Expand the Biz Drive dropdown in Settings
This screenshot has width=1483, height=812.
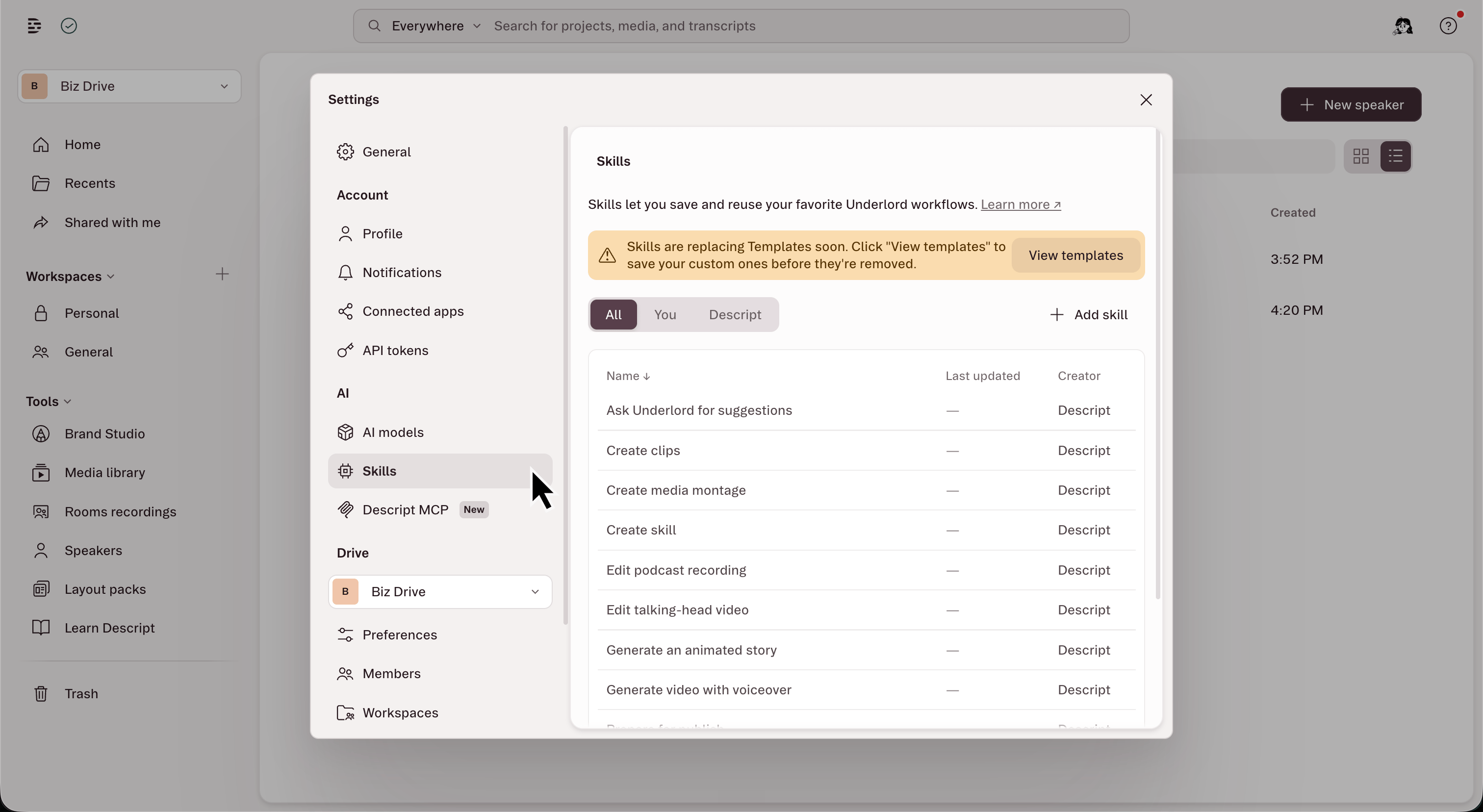pyautogui.click(x=440, y=591)
